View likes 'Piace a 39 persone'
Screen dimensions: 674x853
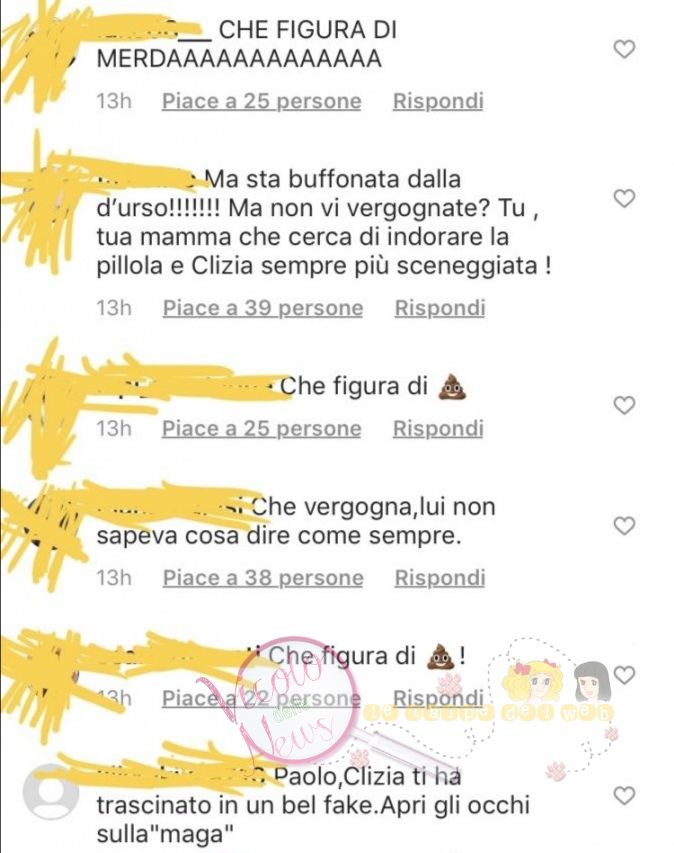(x=263, y=308)
